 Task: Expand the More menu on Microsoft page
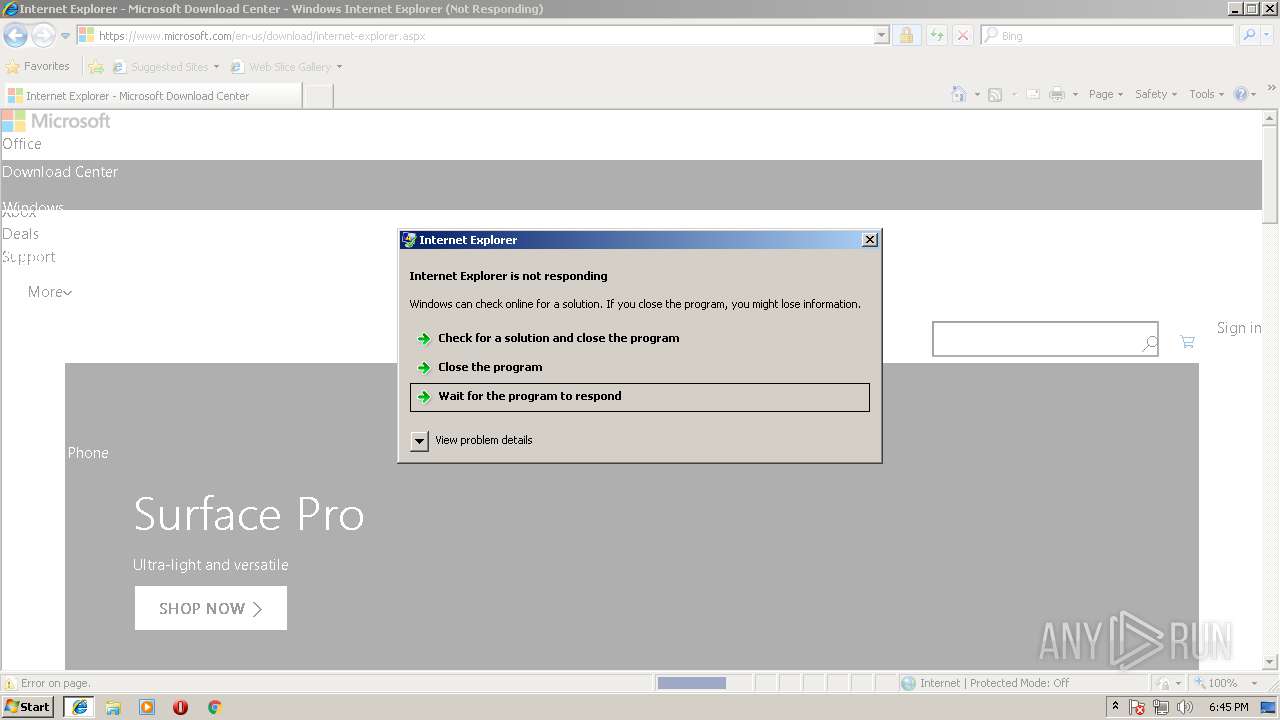tap(50, 292)
